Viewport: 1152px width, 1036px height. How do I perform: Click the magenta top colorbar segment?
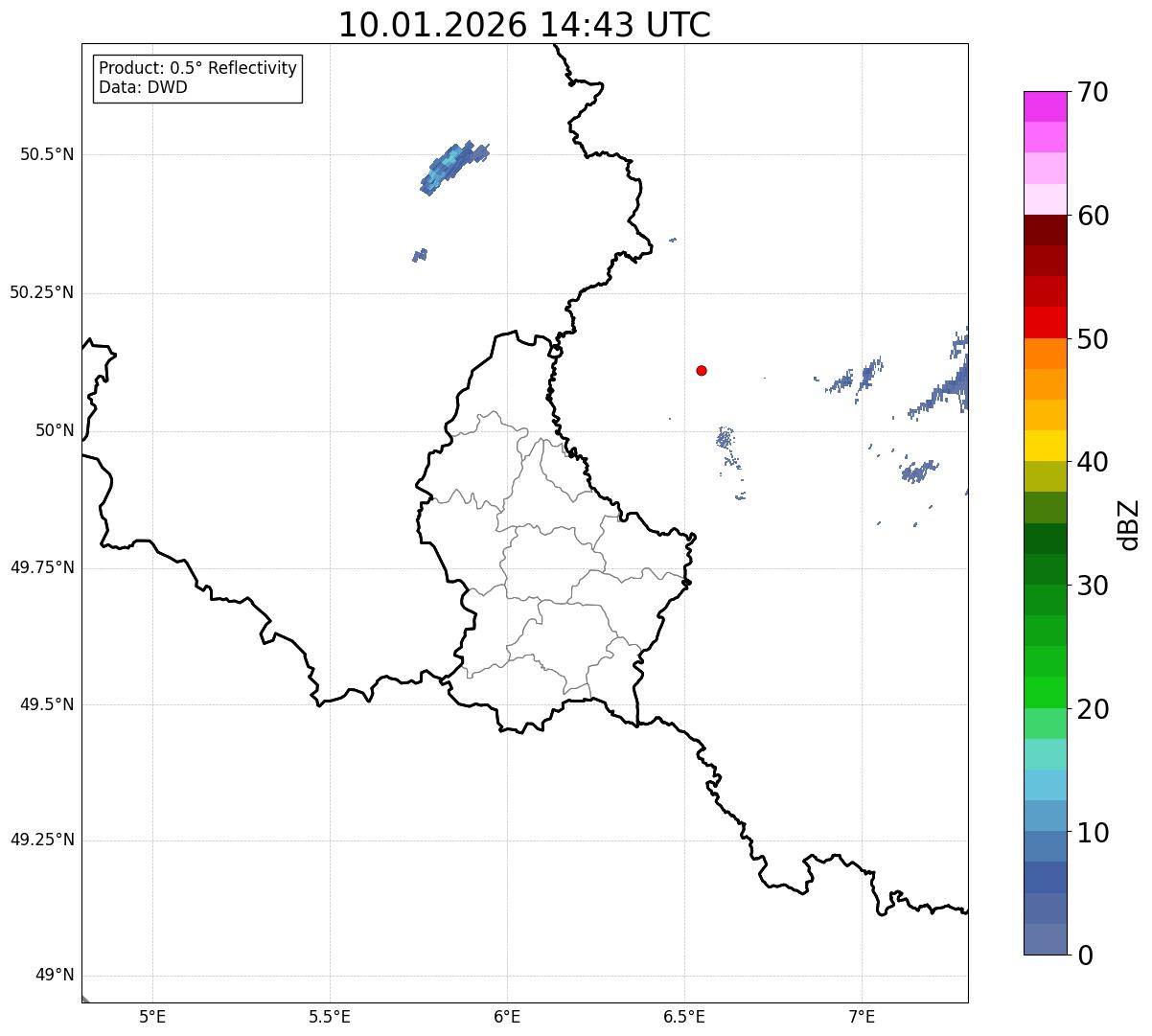click(1046, 106)
